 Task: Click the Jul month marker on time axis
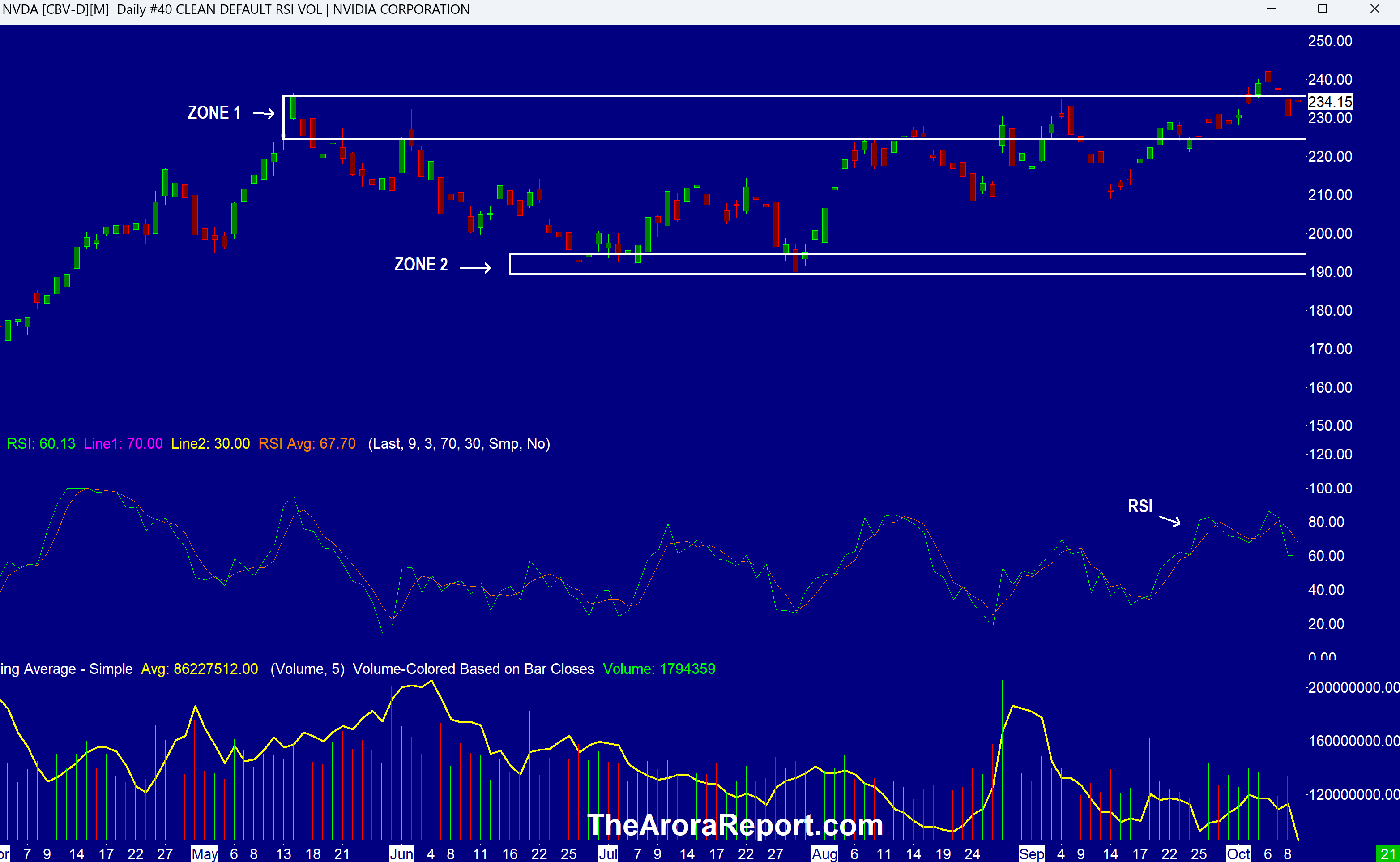(x=609, y=854)
